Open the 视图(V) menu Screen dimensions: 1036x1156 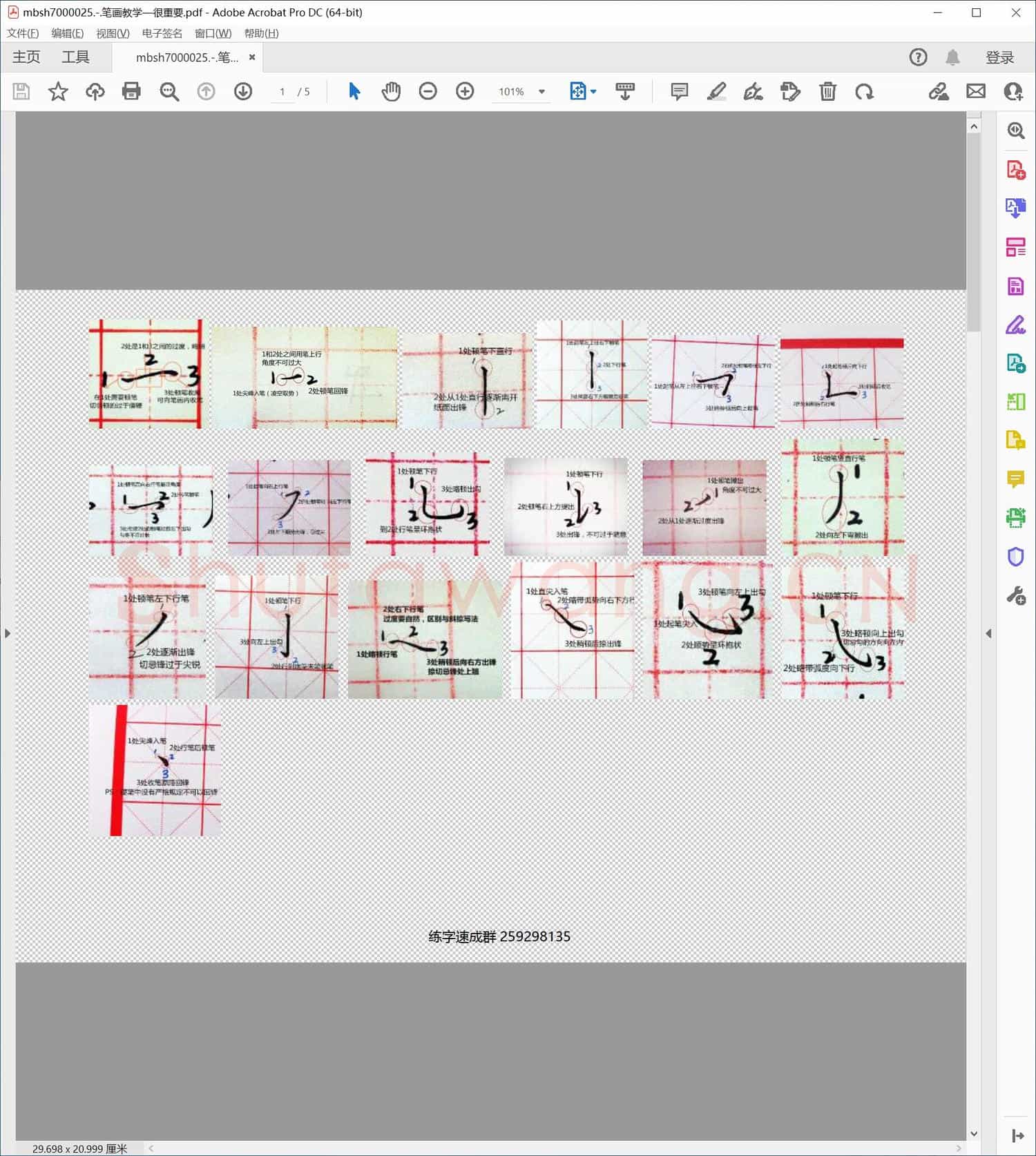[x=113, y=33]
